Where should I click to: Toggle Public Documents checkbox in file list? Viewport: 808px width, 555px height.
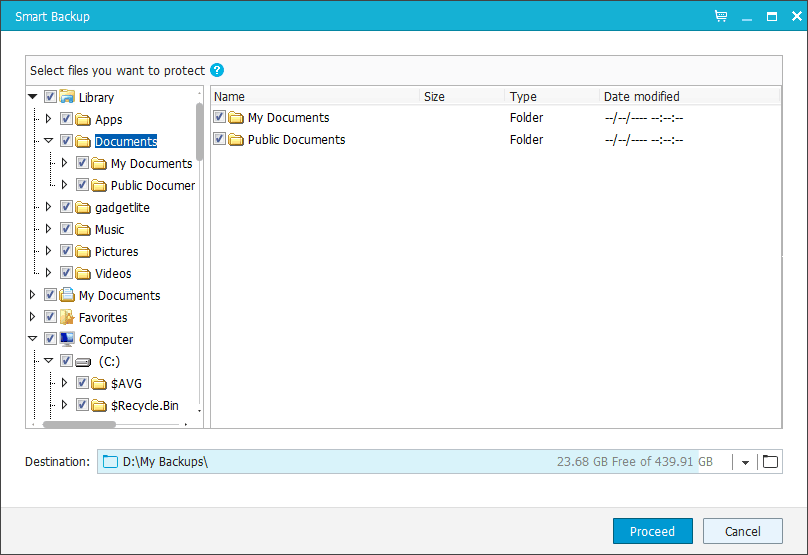click(220, 139)
